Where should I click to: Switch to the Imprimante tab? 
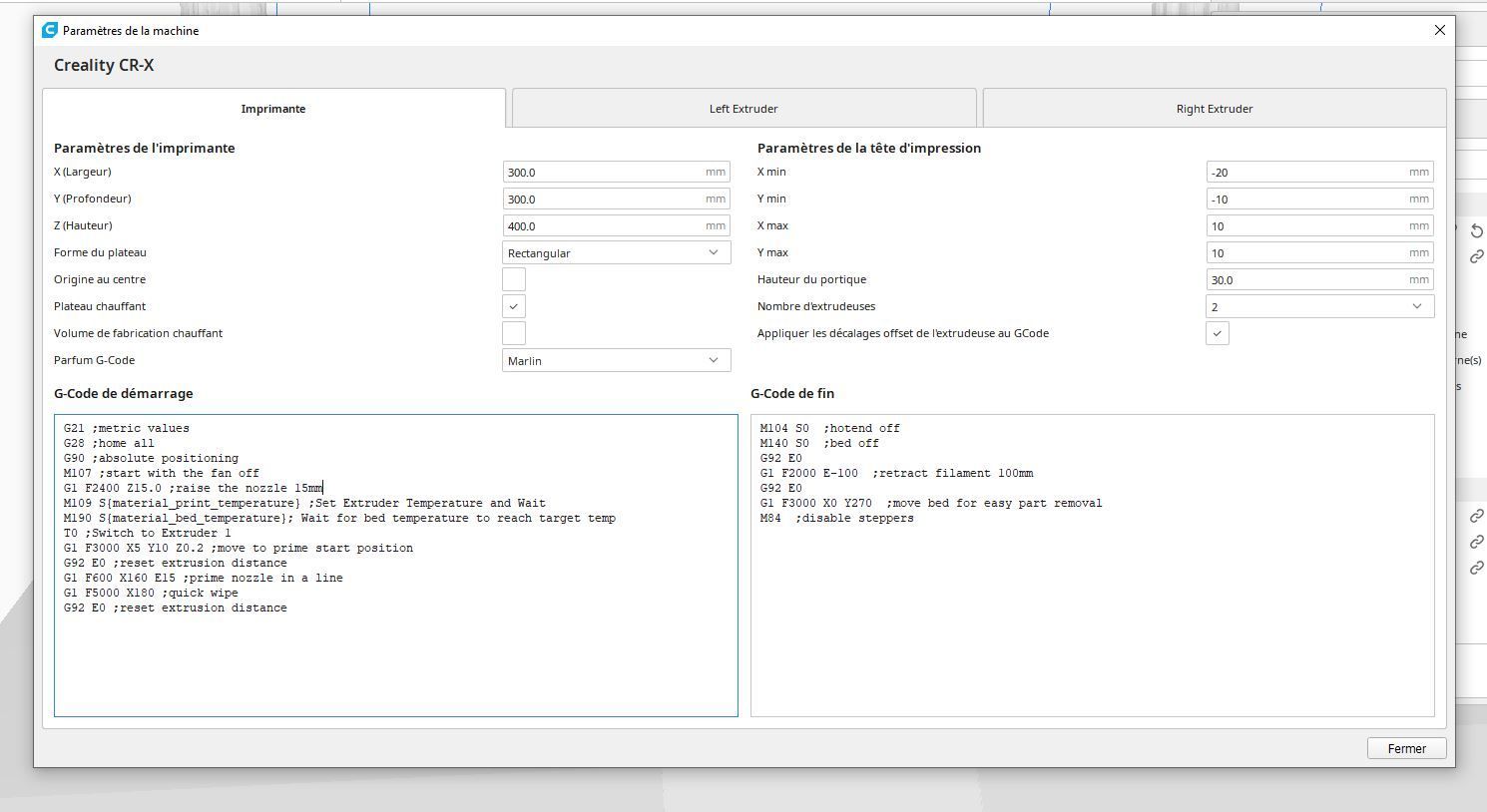coord(273,109)
